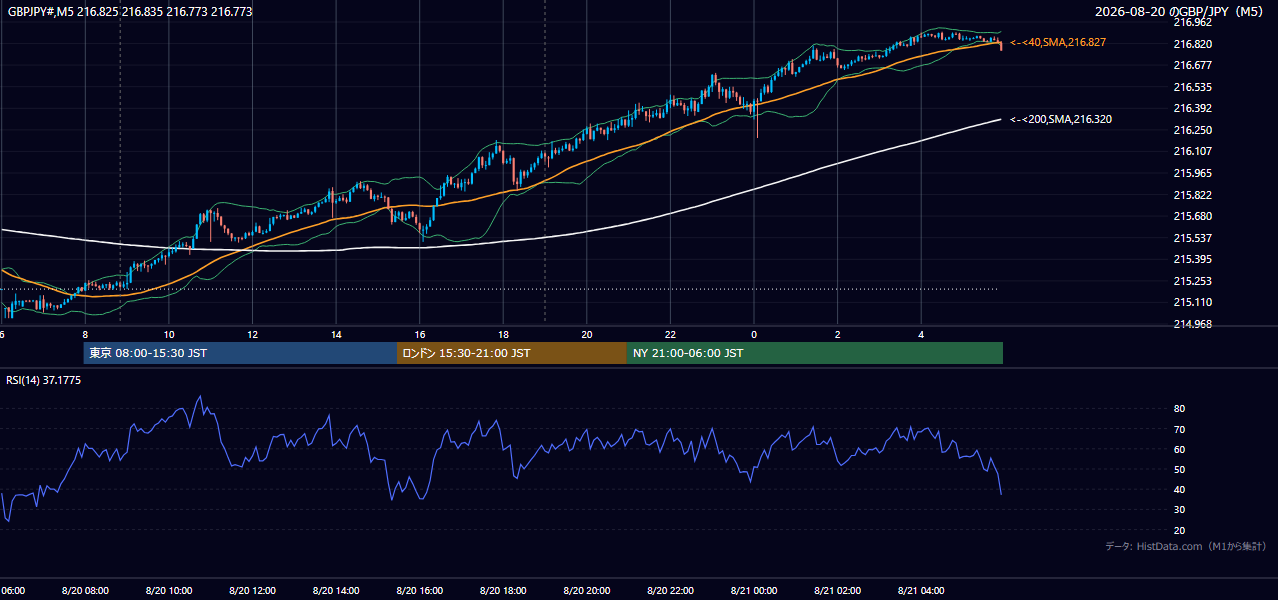Click the NY 21:00-06:00 JST session bar
Screen dimensions: 1278x600
coord(815,353)
